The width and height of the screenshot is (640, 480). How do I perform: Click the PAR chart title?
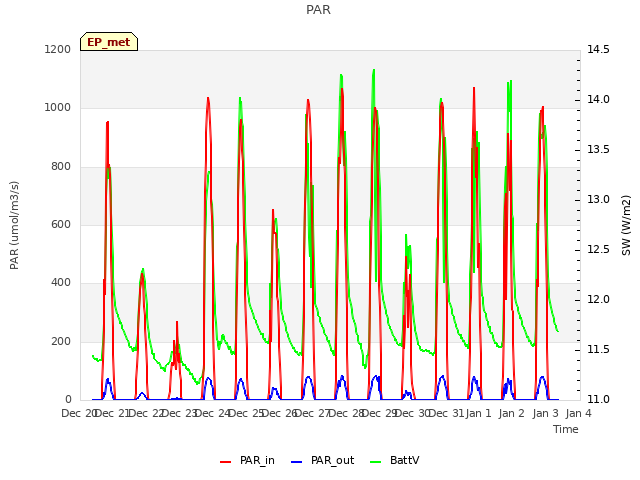(318, 9)
